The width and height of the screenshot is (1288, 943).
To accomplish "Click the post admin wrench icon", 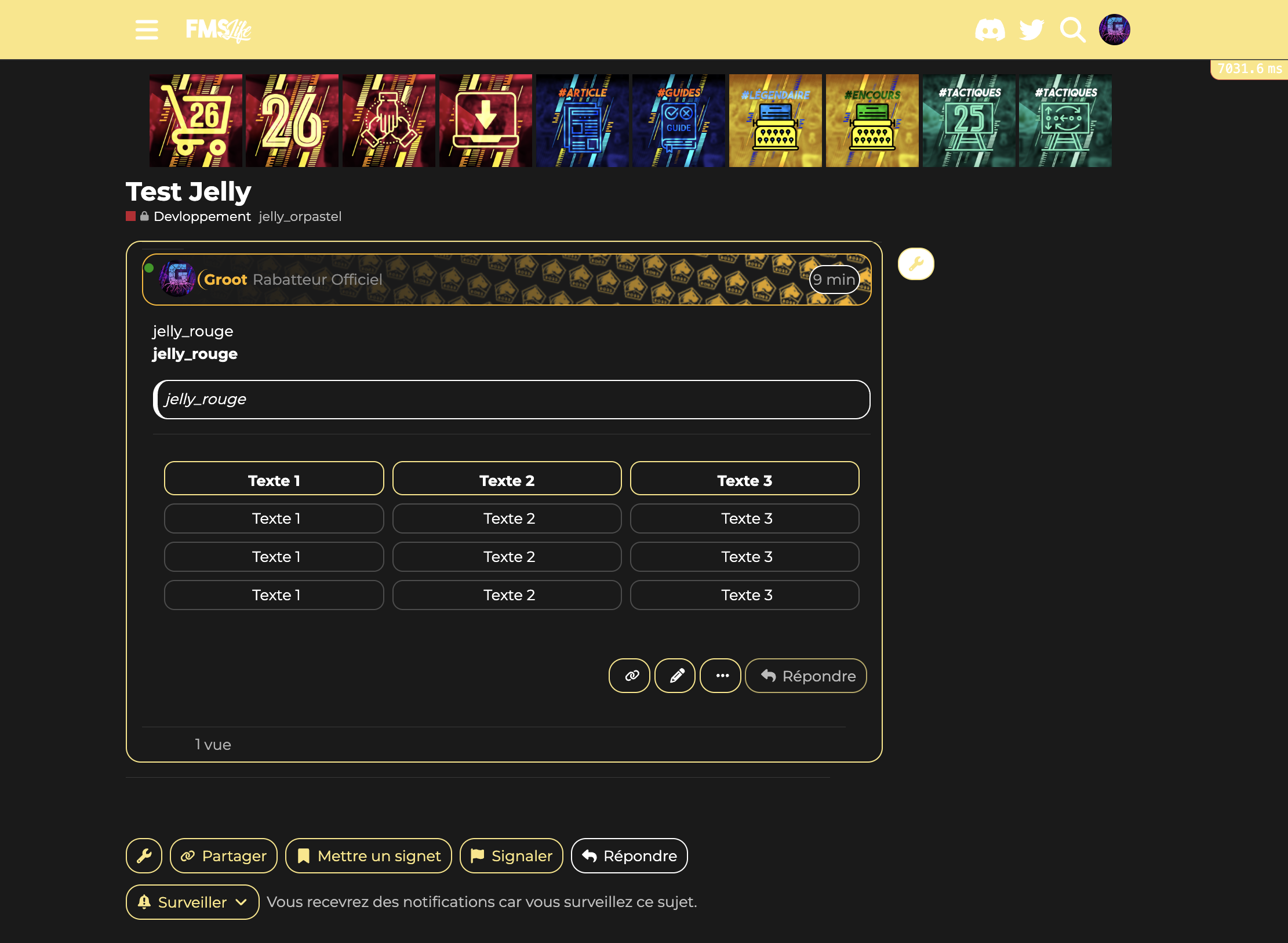I will click(916, 264).
